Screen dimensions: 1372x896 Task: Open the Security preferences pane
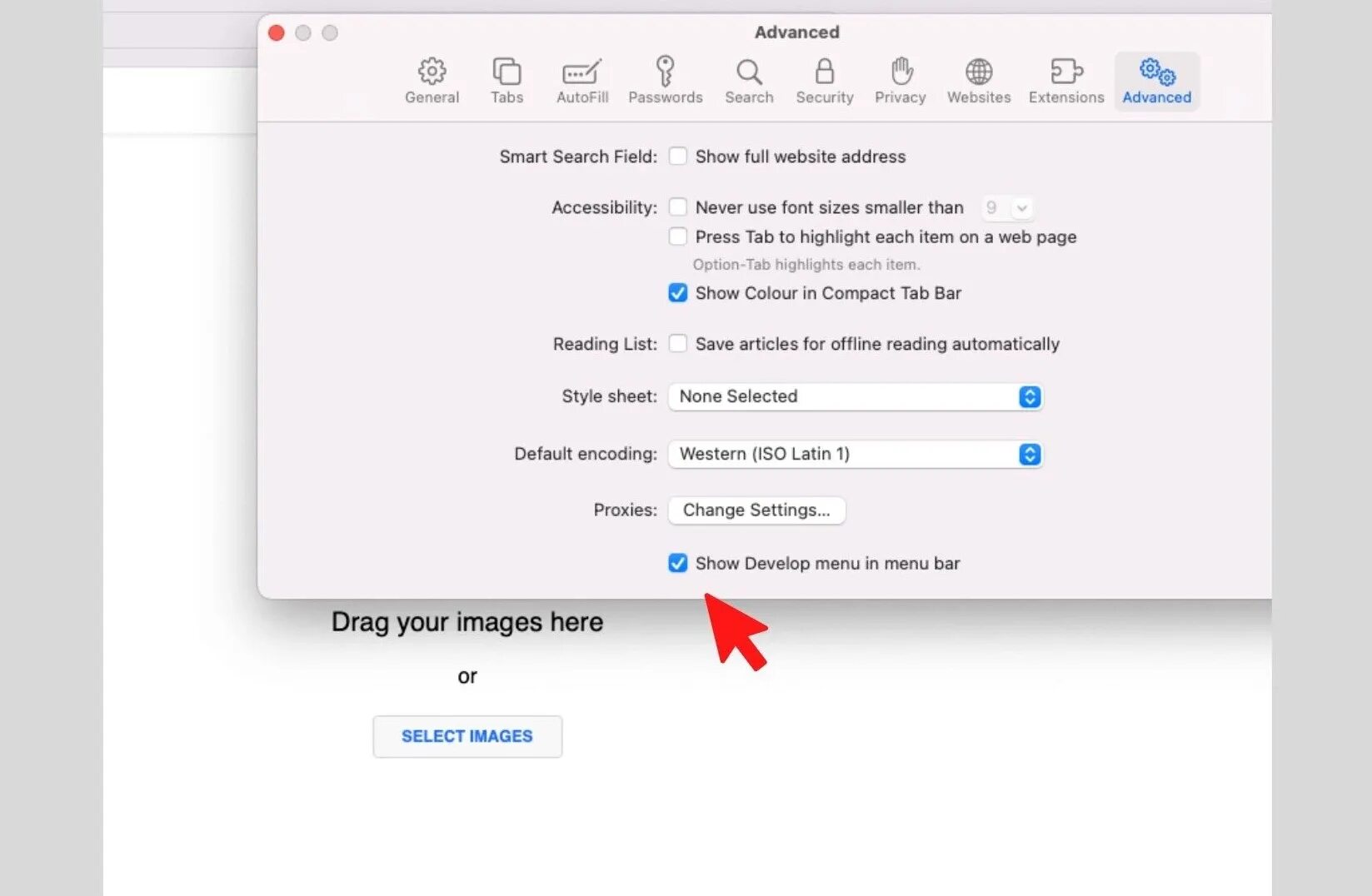[825, 81]
